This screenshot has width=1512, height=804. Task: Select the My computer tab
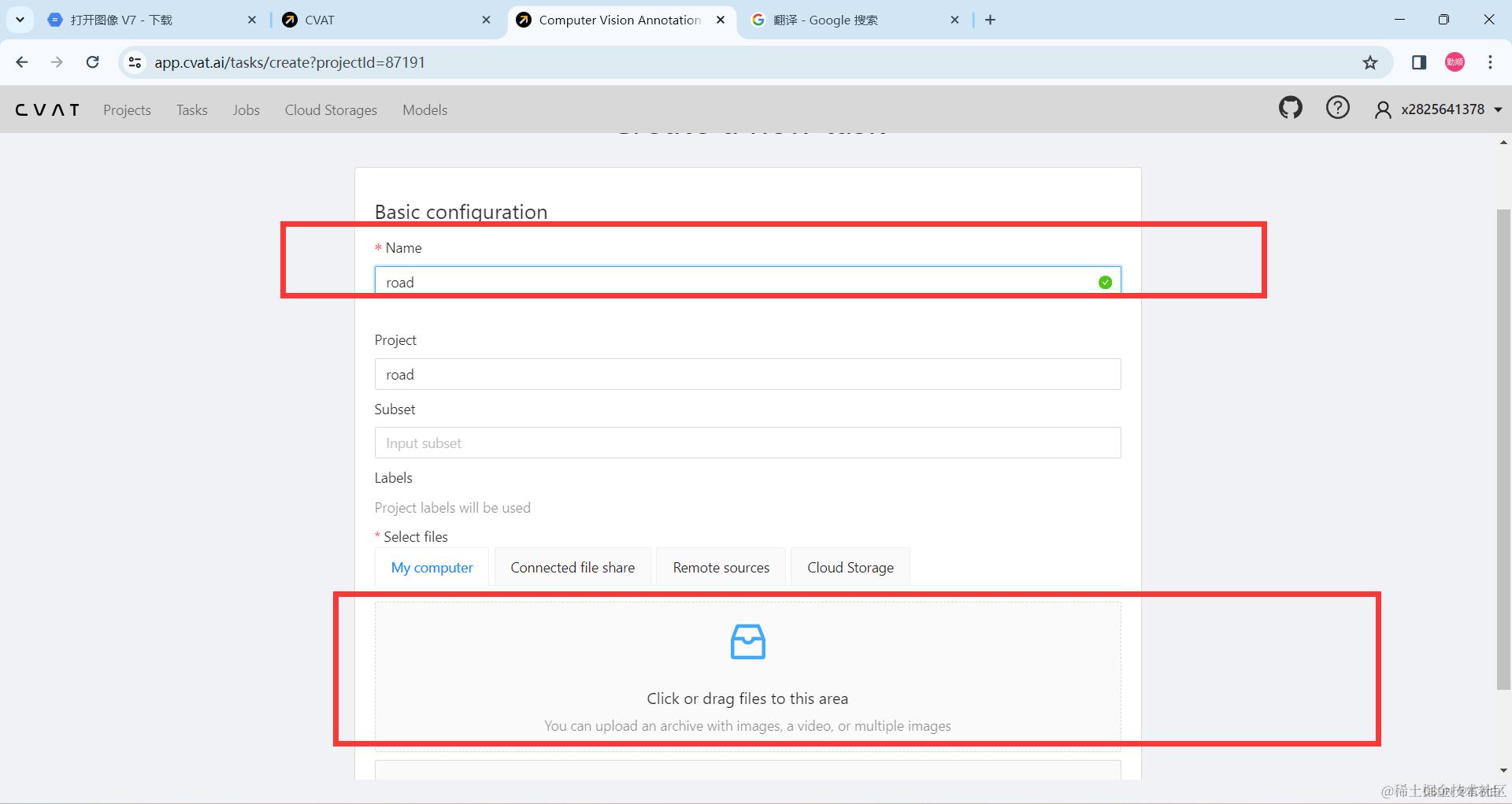click(x=432, y=567)
